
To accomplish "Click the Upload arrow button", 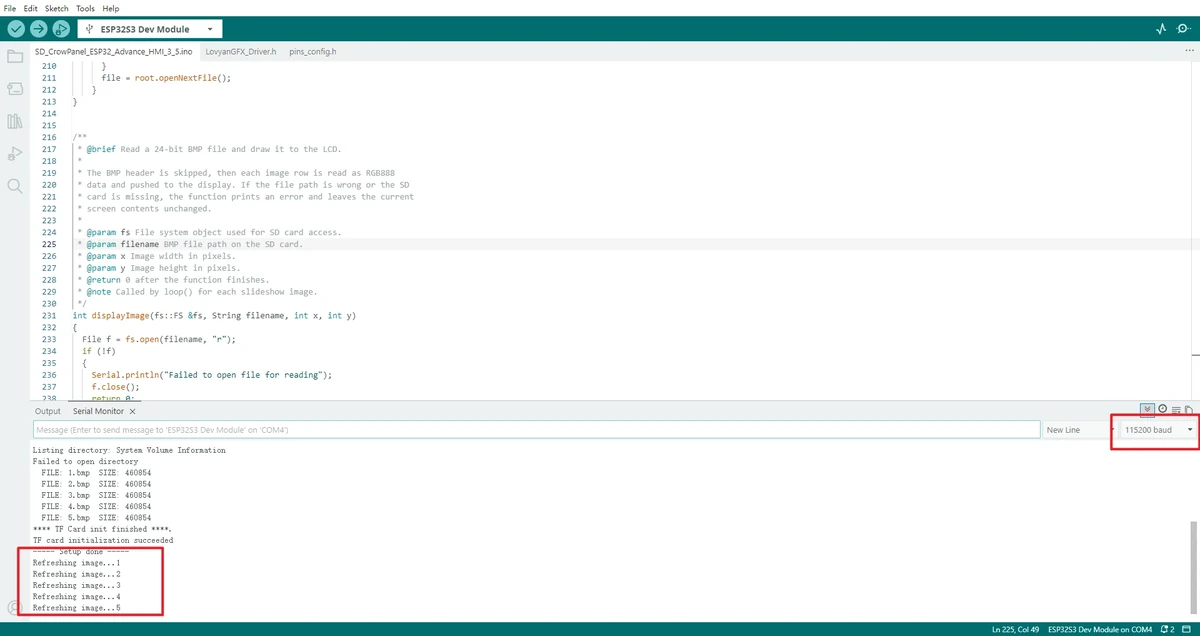I will [x=38, y=29].
